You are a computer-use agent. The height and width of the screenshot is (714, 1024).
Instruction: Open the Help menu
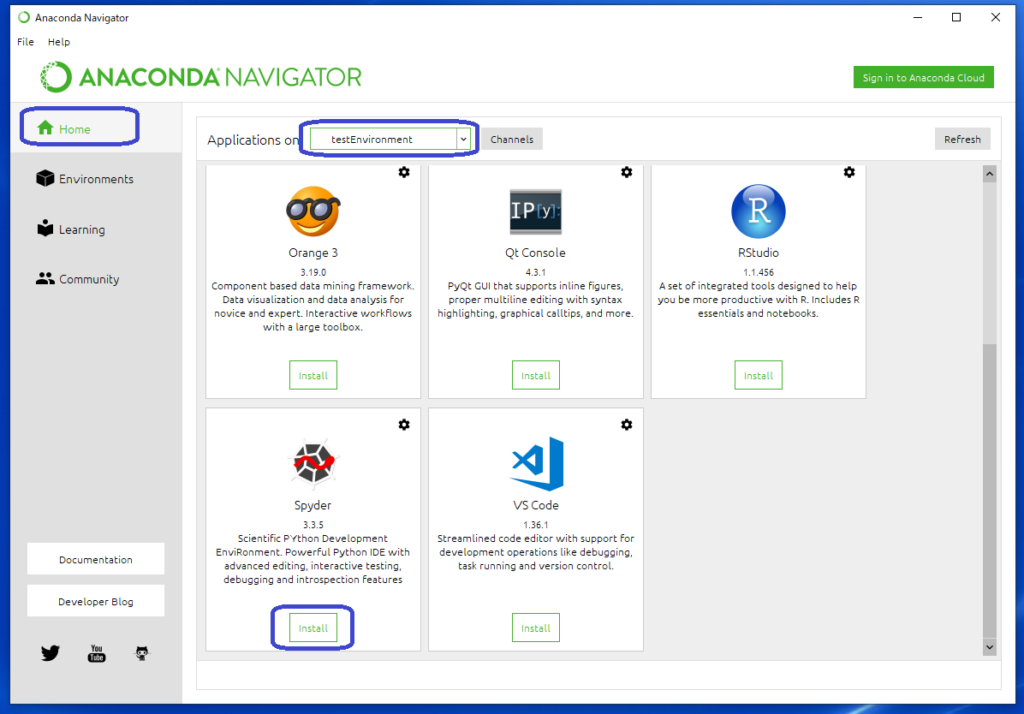(x=59, y=42)
